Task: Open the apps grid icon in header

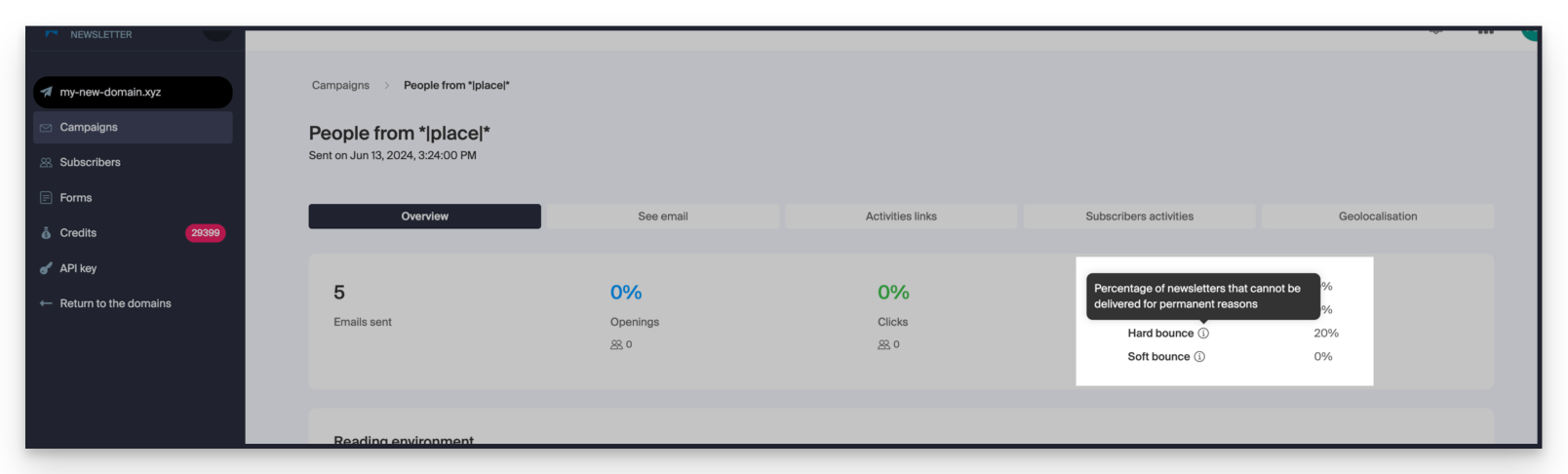Action: coord(1485,31)
